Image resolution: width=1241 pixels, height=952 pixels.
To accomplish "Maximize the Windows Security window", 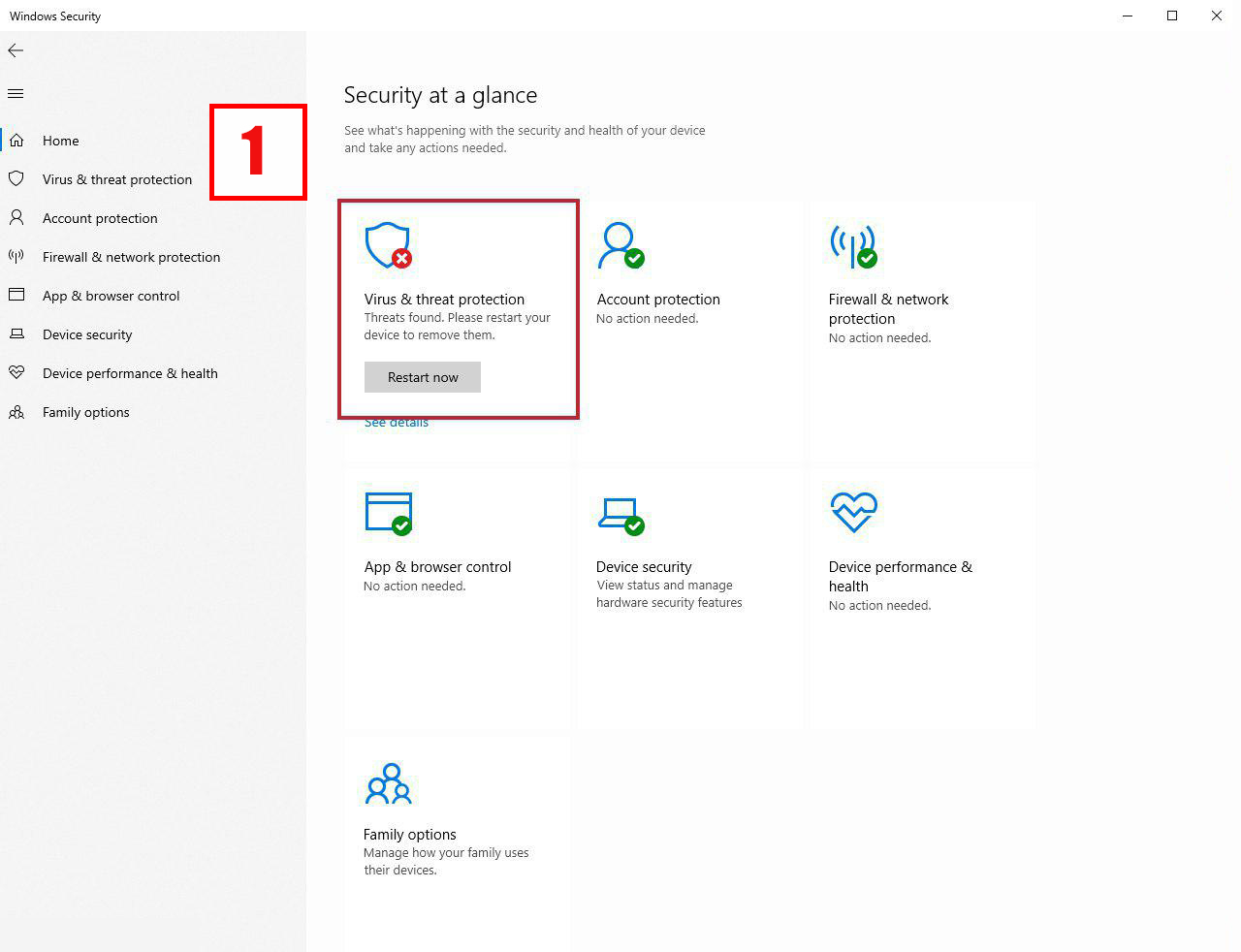I will [1172, 16].
